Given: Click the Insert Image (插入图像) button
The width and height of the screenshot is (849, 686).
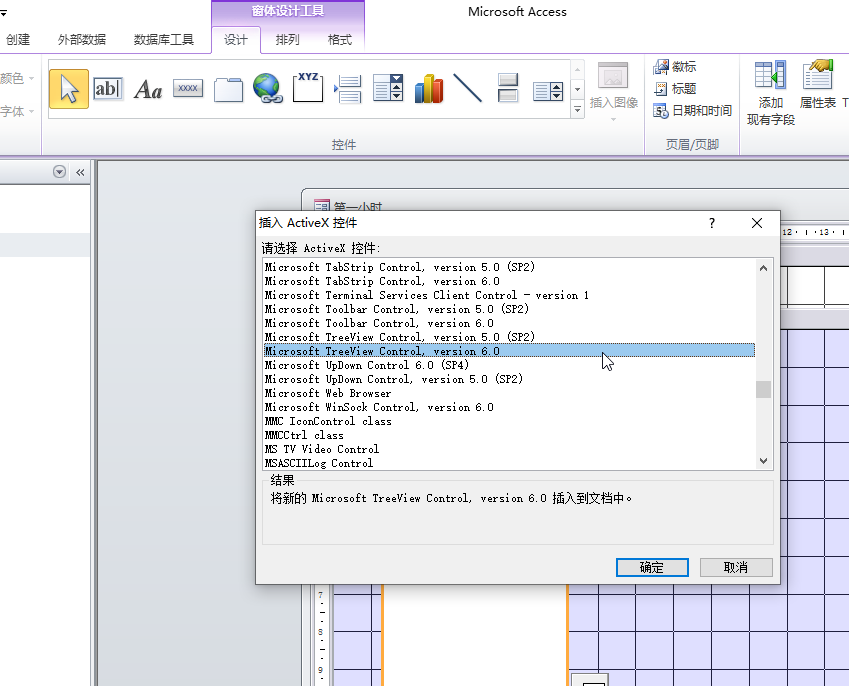Looking at the screenshot, I should tap(613, 85).
